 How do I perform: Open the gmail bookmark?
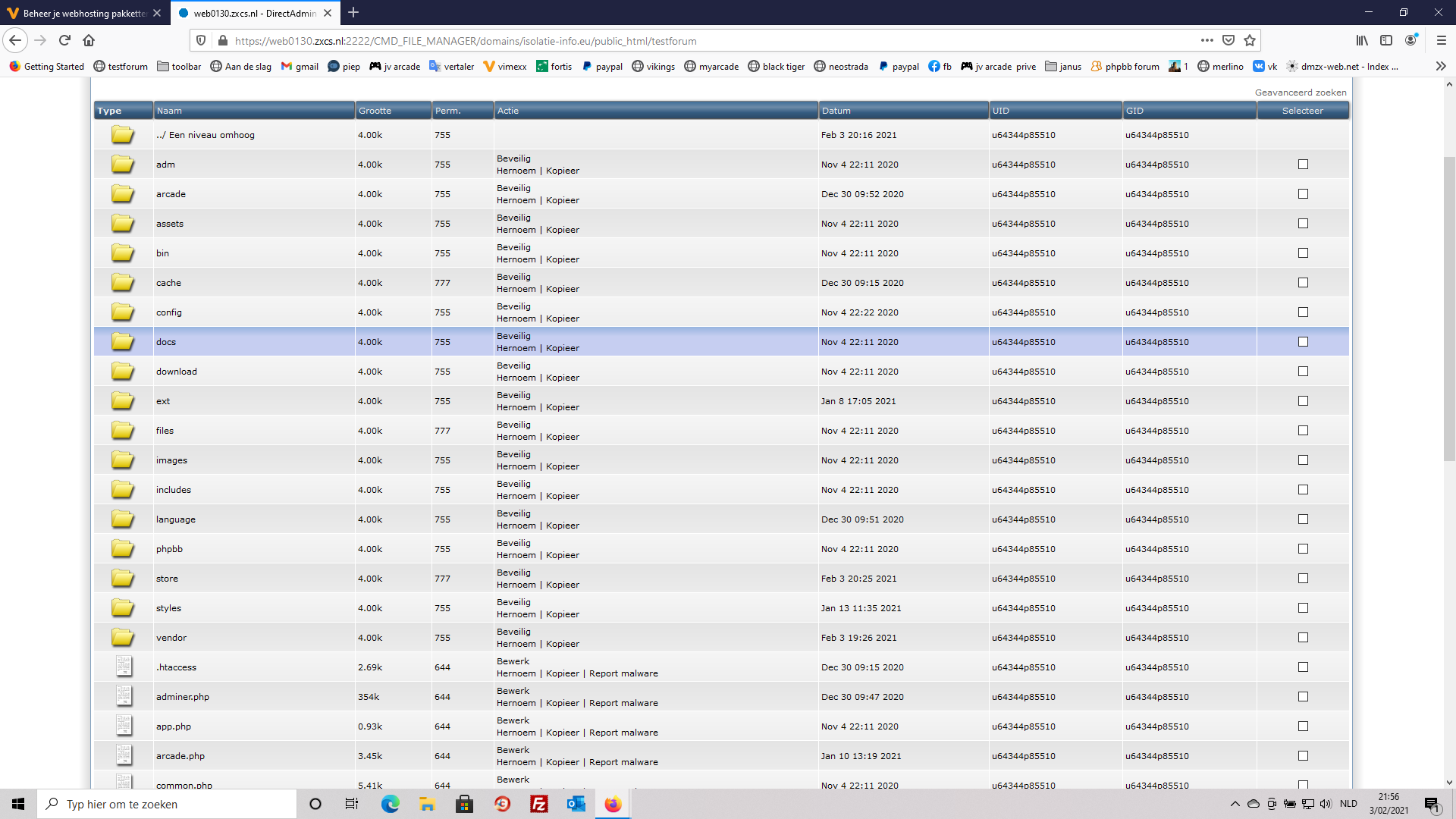coord(299,66)
